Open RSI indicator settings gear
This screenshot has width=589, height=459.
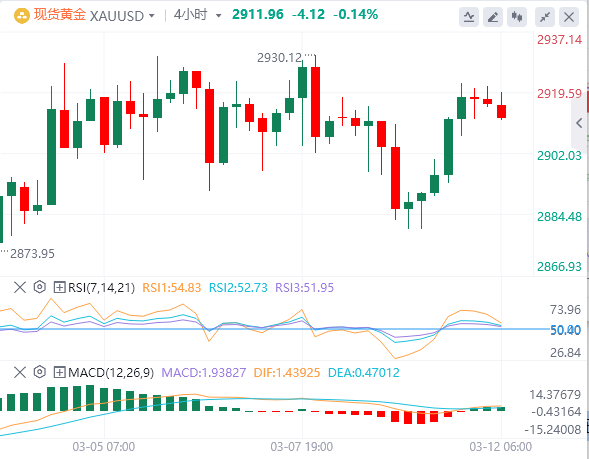tap(39, 287)
